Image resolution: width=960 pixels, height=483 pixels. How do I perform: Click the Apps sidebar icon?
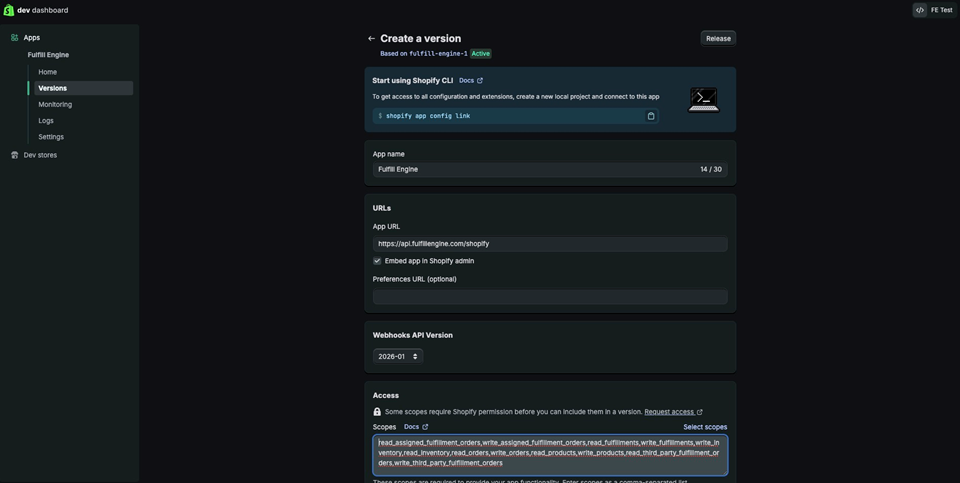[15, 38]
